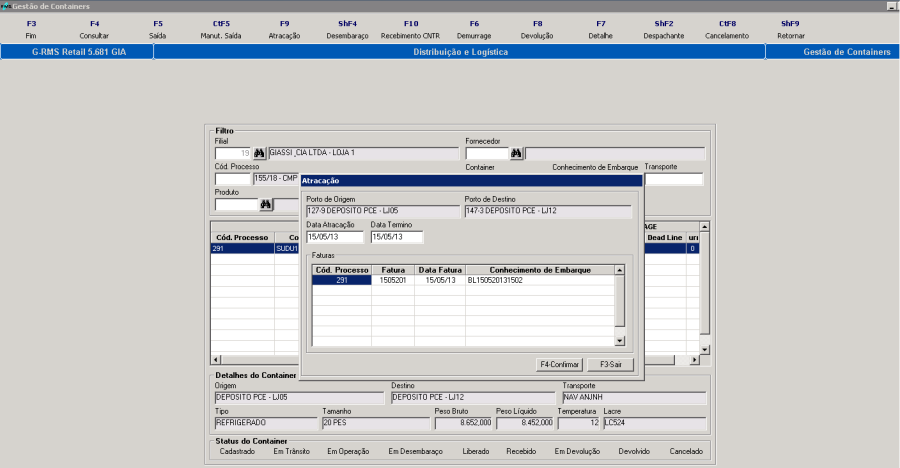Click Peso Bruto field 8.652,000

tap(463, 423)
